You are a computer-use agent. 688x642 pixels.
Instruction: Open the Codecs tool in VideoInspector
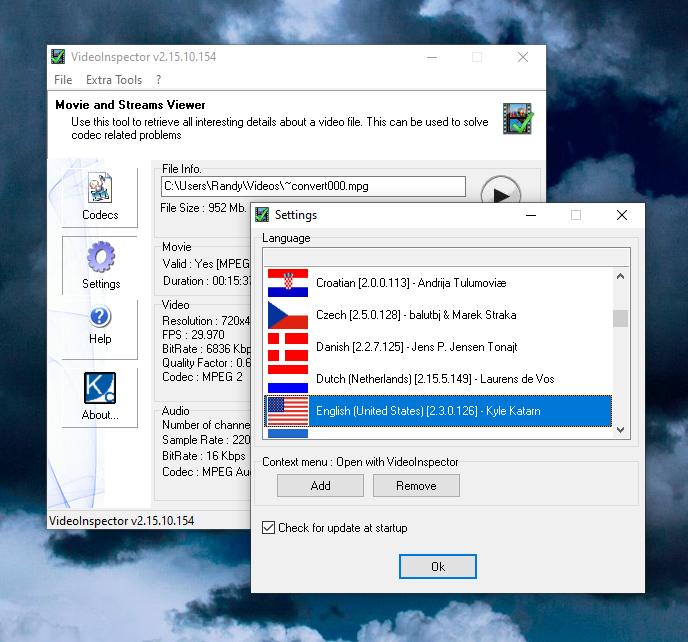tap(100, 197)
